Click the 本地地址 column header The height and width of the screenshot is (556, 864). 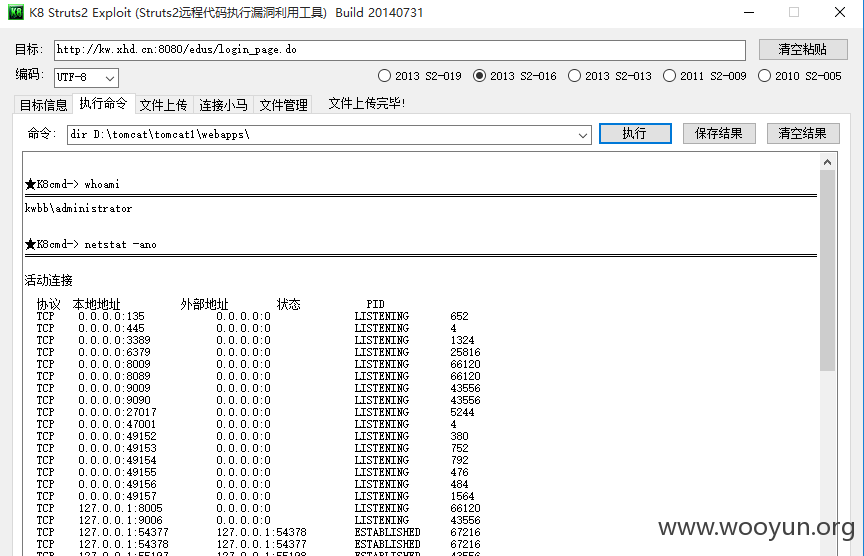(96, 304)
